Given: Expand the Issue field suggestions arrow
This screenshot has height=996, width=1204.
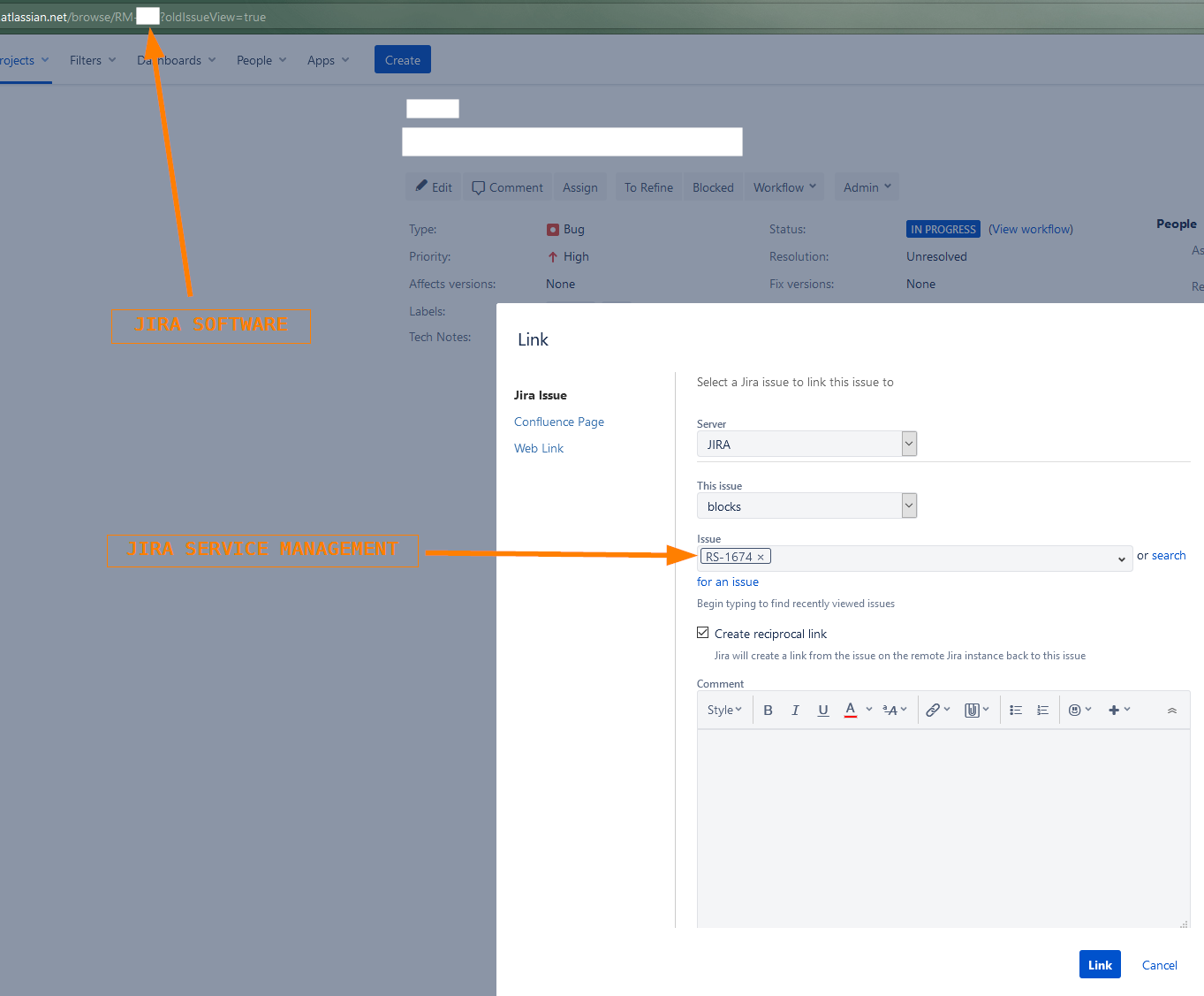Looking at the screenshot, I should [1121, 559].
